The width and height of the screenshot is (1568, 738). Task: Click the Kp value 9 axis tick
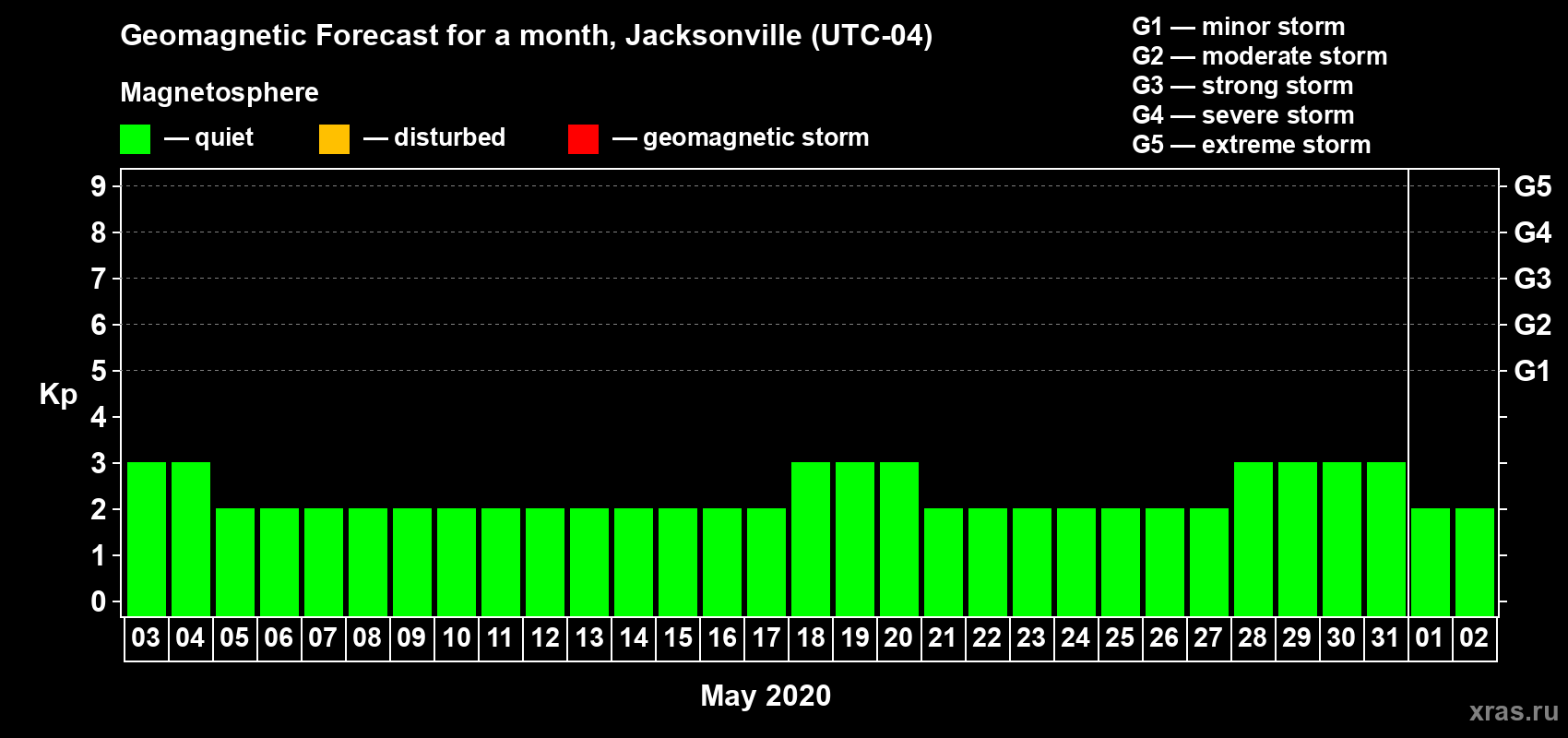point(99,186)
